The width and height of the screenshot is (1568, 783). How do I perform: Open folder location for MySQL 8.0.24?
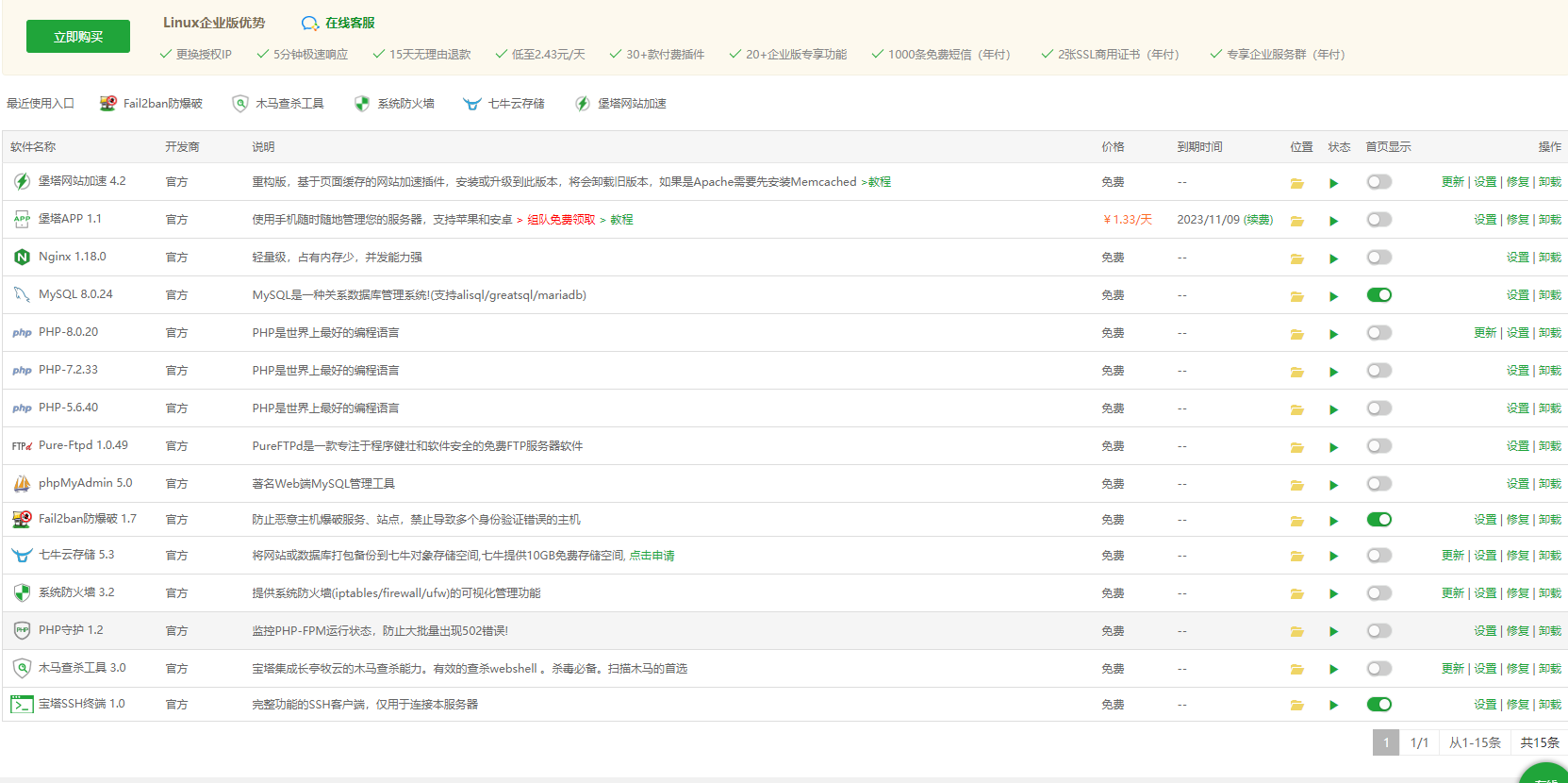(x=1297, y=296)
